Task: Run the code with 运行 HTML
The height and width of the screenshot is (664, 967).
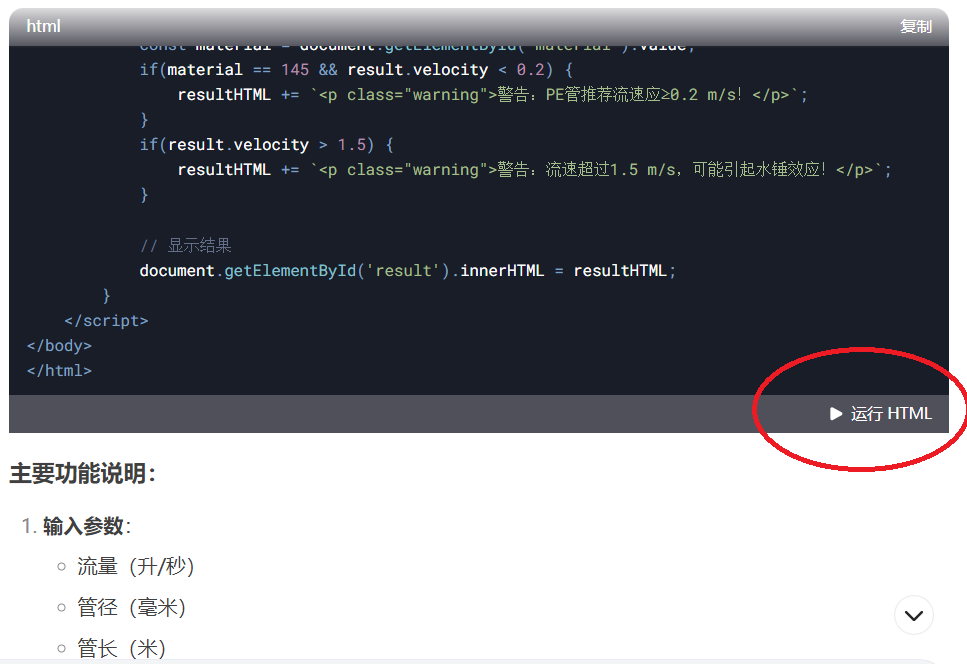Action: click(x=881, y=413)
